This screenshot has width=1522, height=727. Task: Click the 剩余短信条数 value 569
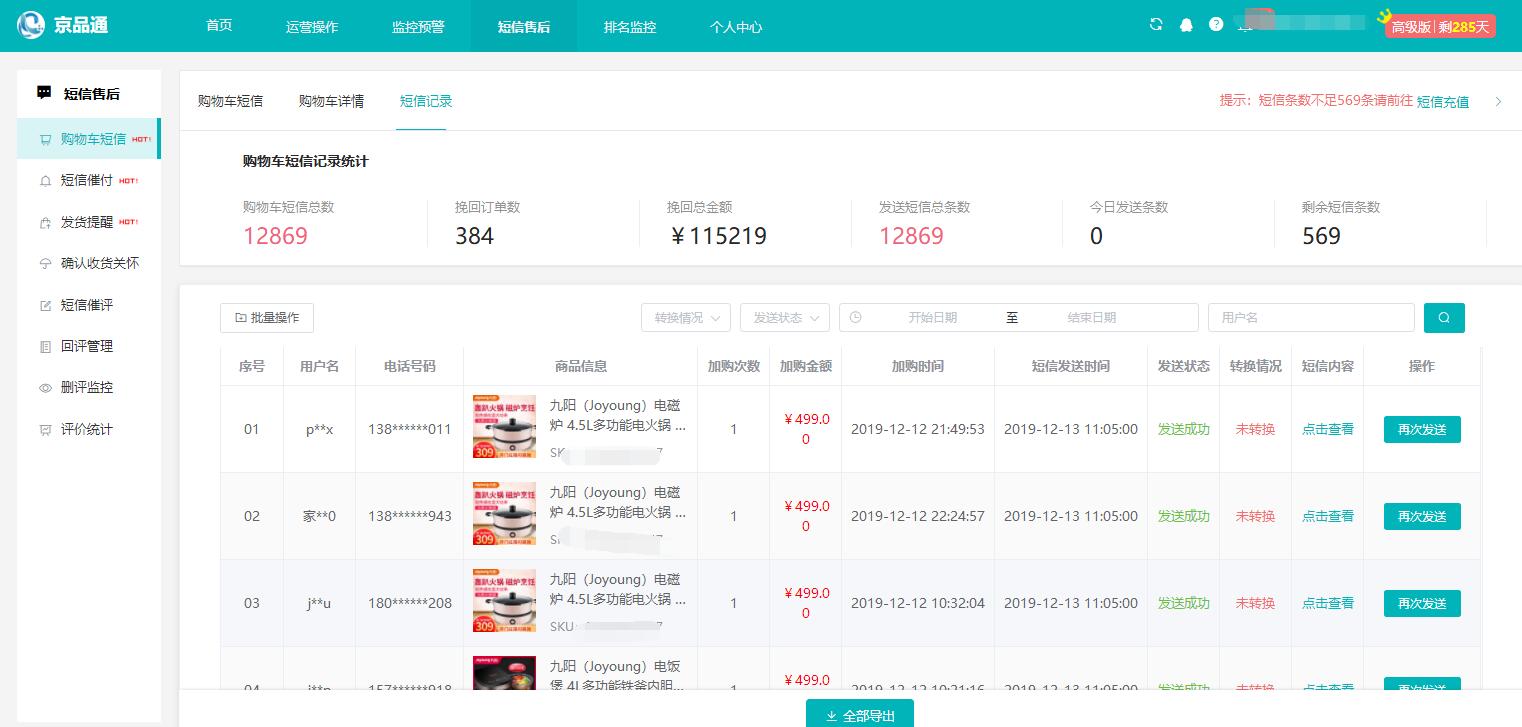click(x=1321, y=236)
